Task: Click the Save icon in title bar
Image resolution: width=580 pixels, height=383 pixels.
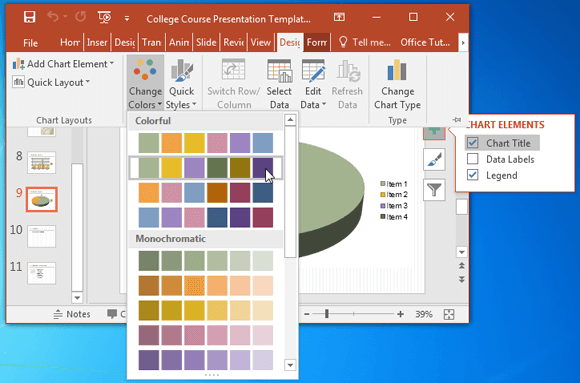Action: pyautogui.click(x=30, y=17)
